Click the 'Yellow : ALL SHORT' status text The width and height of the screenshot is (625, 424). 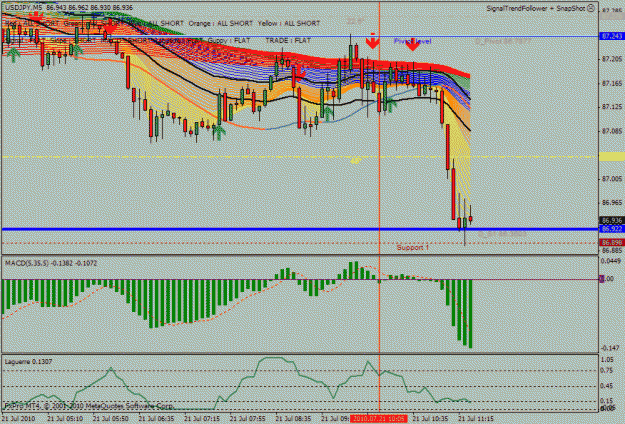(x=289, y=24)
